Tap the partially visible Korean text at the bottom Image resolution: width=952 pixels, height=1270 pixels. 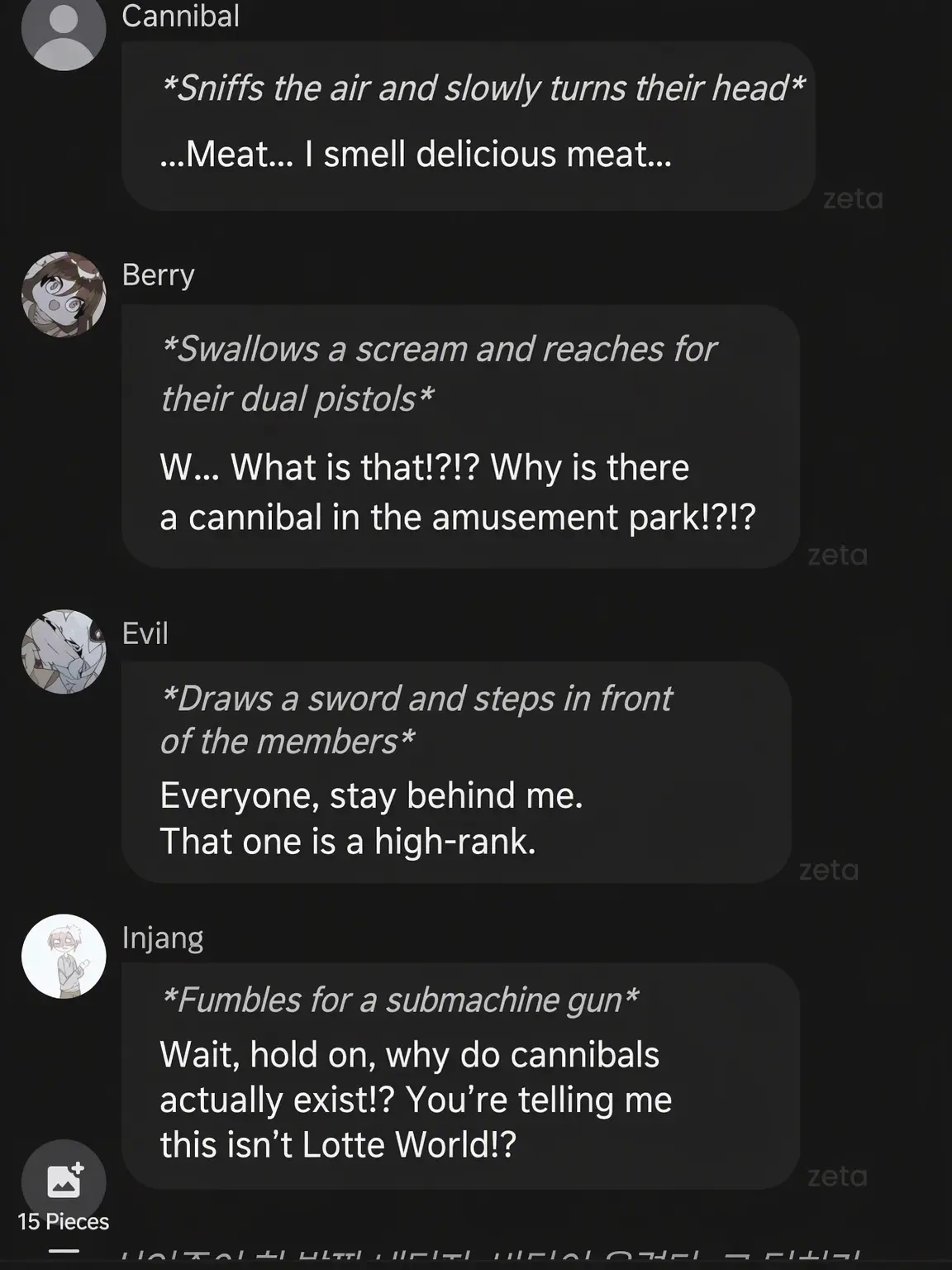492,1259
